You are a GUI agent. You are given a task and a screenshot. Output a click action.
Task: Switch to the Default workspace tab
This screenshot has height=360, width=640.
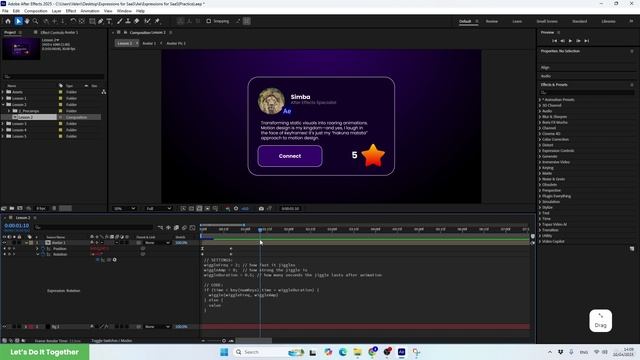pyautogui.click(x=465, y=21)
